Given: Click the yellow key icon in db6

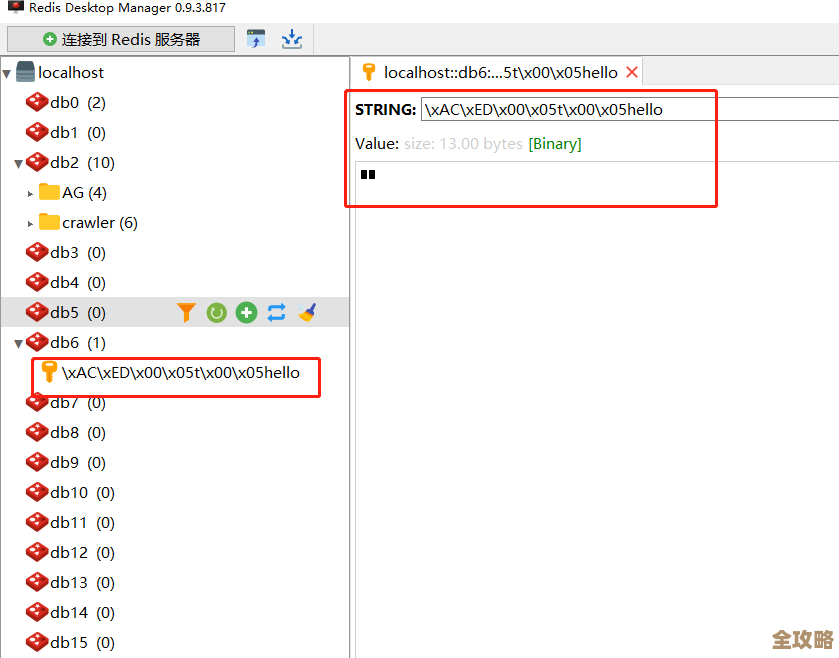Looking at the screenshot, I should tap(48, 373).
